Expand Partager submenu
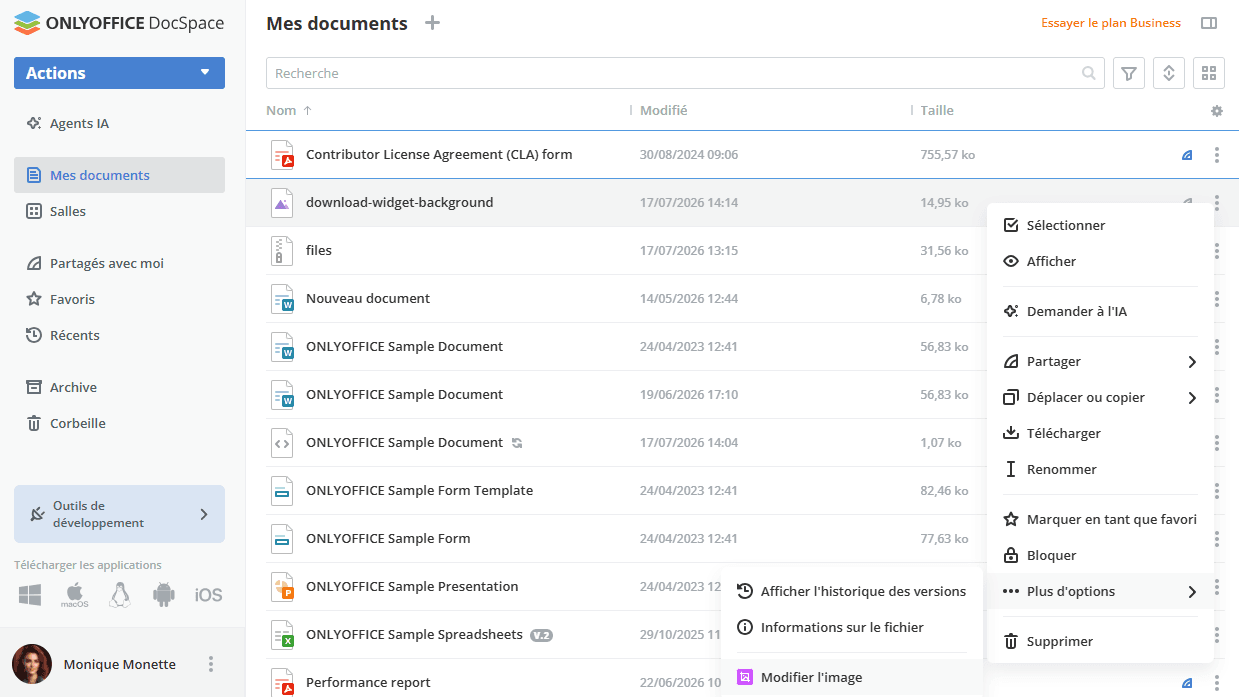Viewport: 1239px width, 697px height. [1100, 361]
